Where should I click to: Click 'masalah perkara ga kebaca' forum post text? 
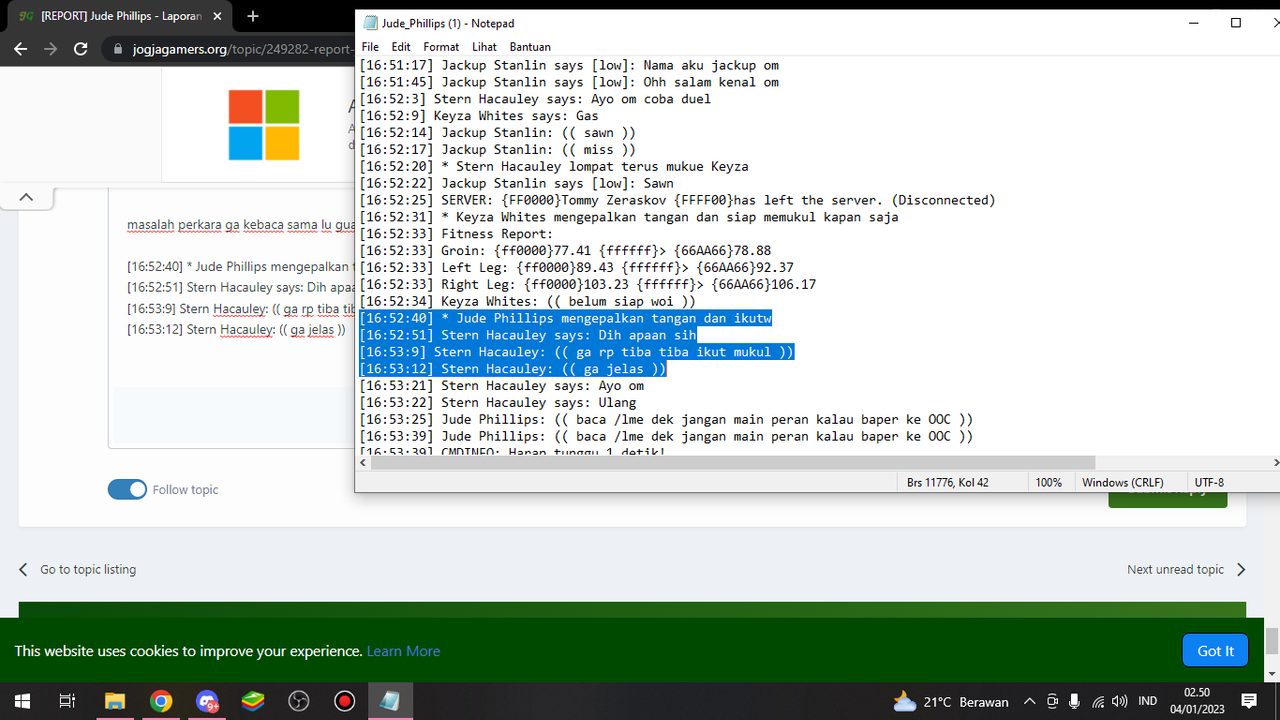(240, 224)
